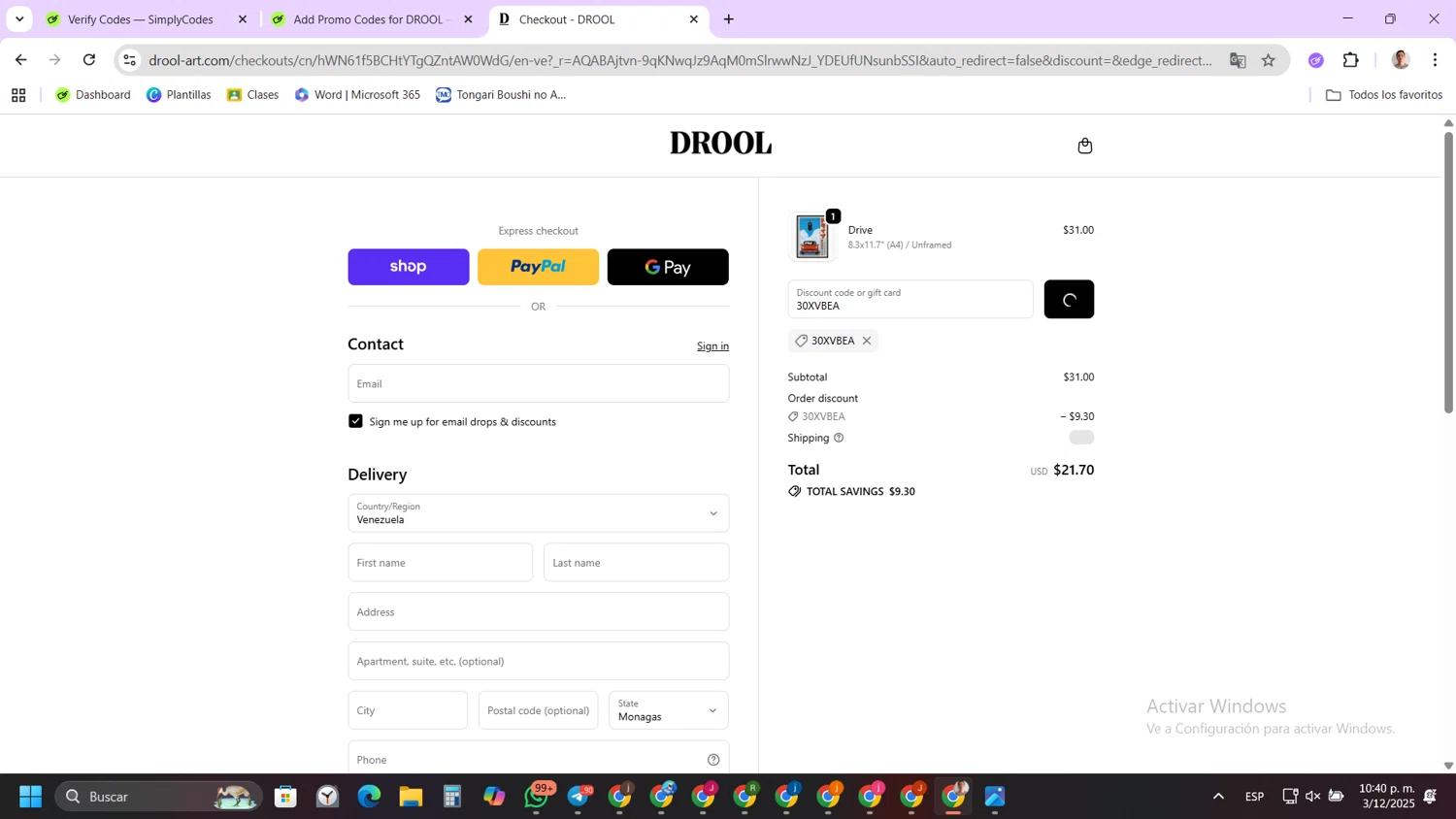Click the discount code input field

(910, 300)
